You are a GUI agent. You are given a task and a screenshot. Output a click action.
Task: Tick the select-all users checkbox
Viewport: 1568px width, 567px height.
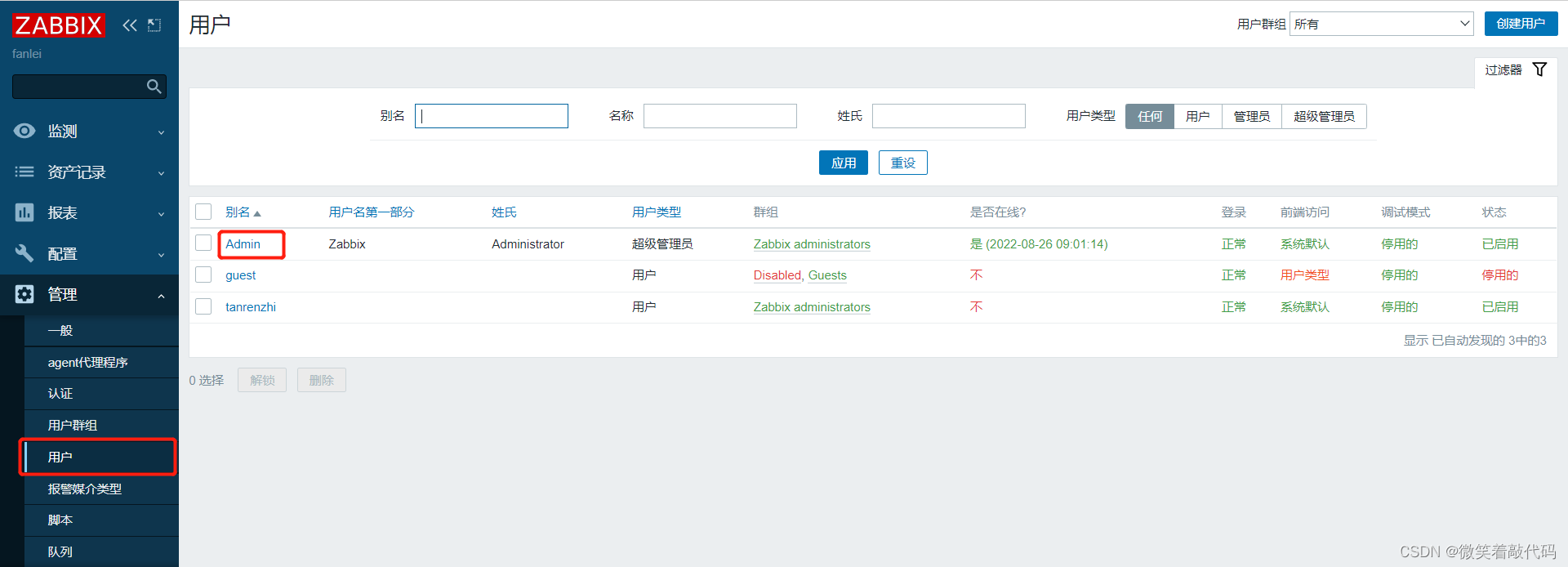[203, 212]
